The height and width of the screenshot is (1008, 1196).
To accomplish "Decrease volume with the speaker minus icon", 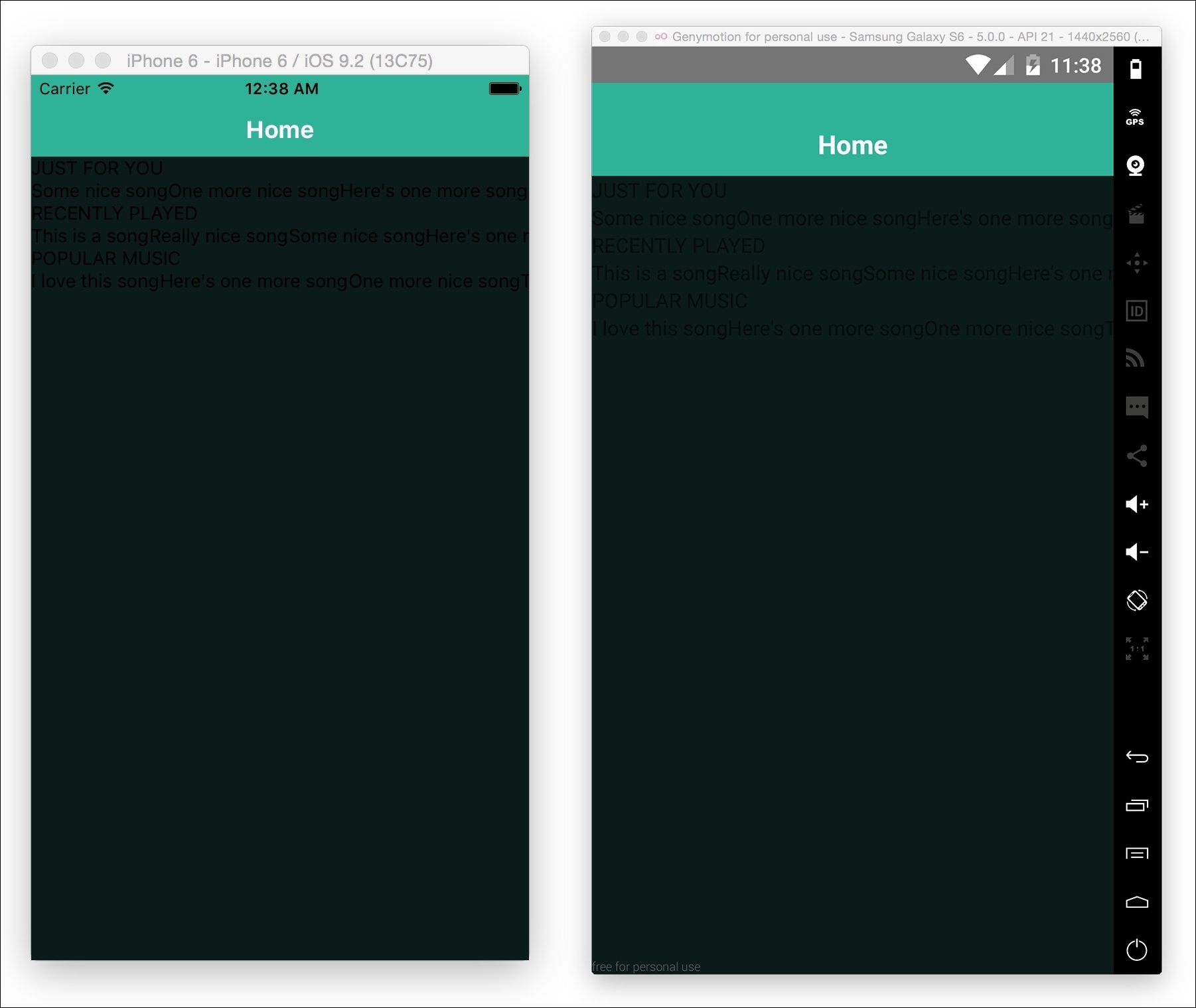I will point(1136,552).
